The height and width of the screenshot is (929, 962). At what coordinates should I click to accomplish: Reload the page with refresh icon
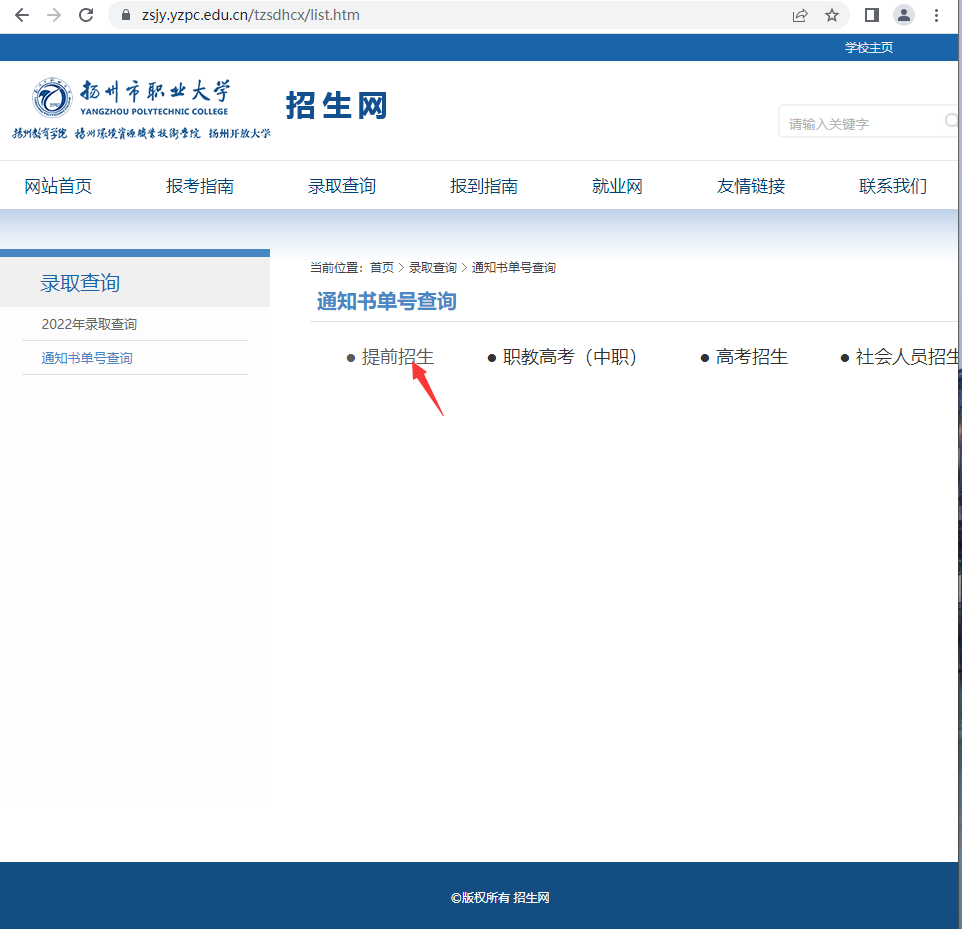[x=86, y=15]
